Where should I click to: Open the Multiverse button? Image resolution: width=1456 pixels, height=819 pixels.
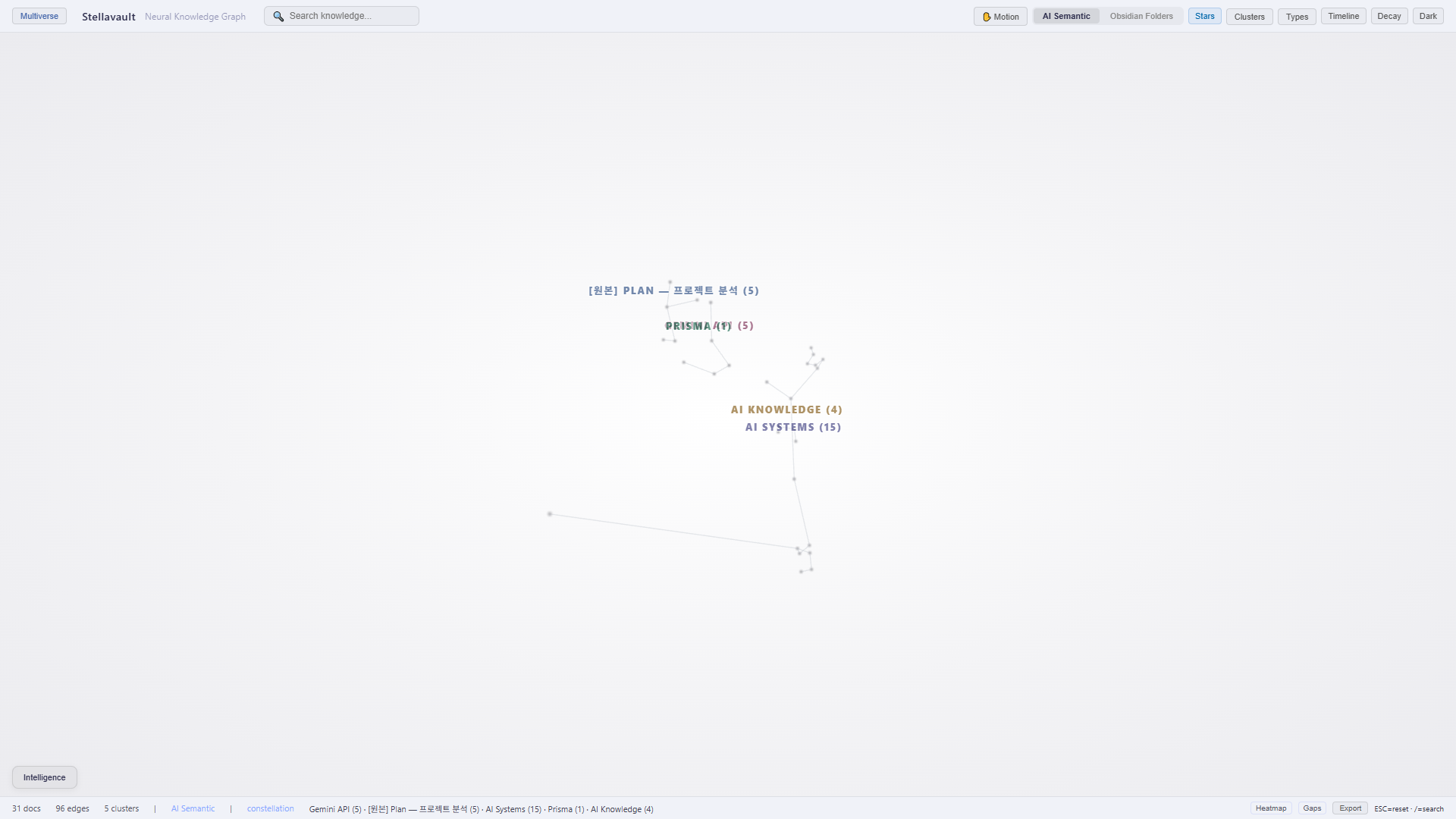[x=39, y=16]
